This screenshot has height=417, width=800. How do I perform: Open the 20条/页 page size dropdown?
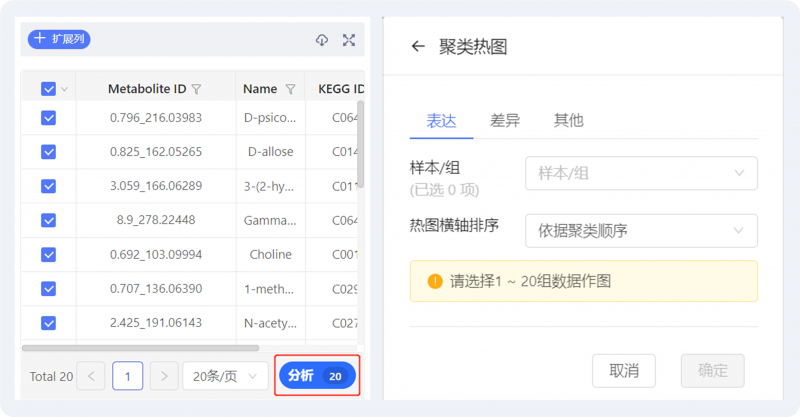pos(225,376)
